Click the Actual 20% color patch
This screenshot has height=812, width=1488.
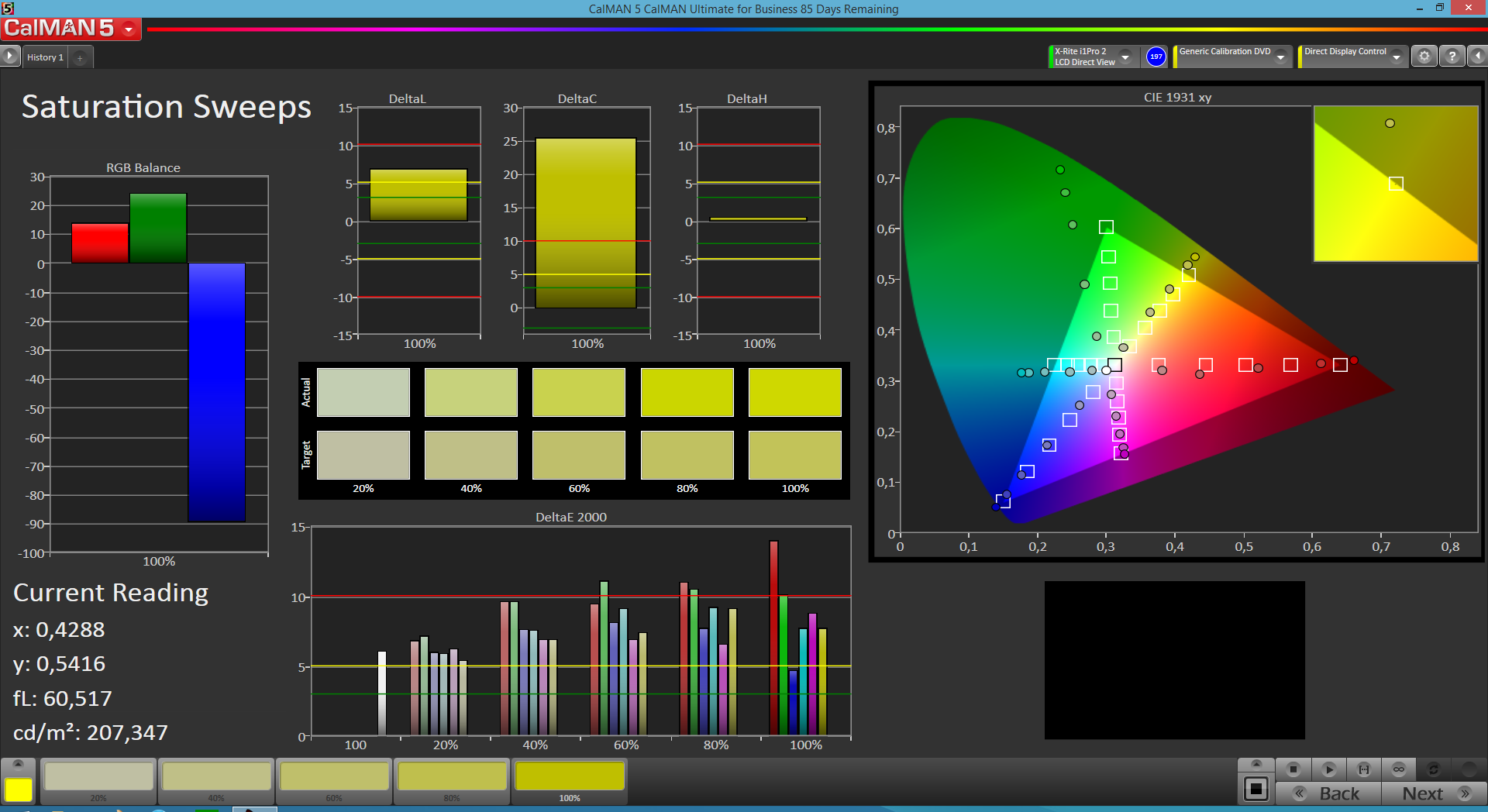(363, 392)
